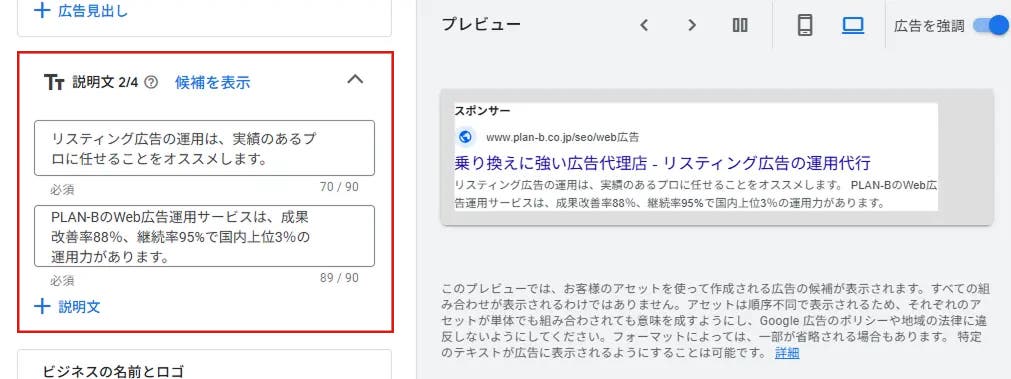Click the Tт text icon beside 説明文
1011x379 pixels.
click(x=55, y=83)
